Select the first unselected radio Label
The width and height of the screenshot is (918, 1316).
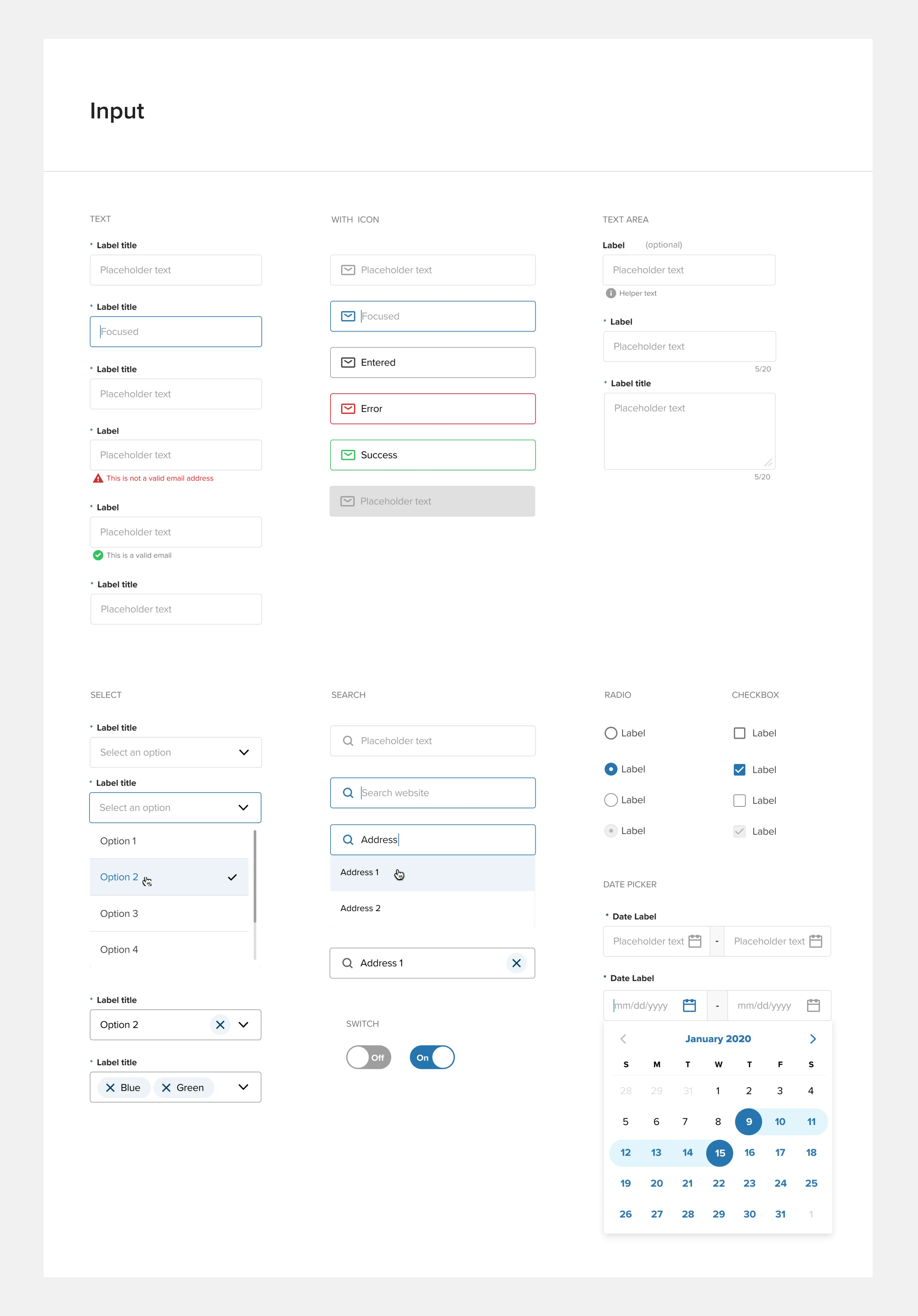(611, 733)
